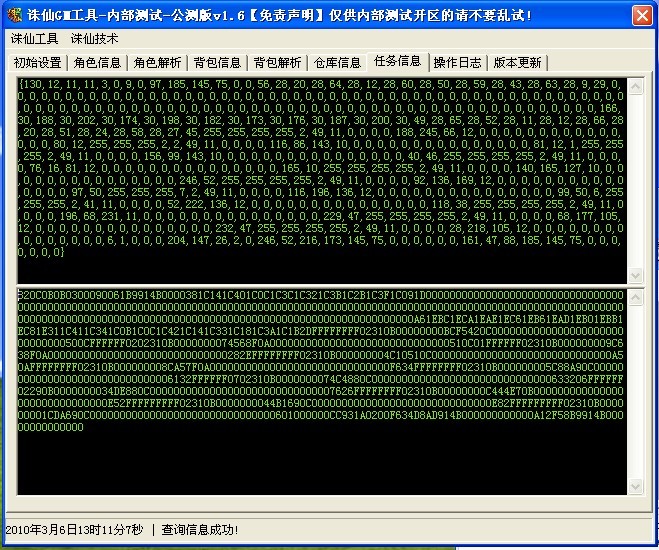Viewport: 659px width, 550px height.
Task: Select the 任务信息 tab
Action: point(397,61)
